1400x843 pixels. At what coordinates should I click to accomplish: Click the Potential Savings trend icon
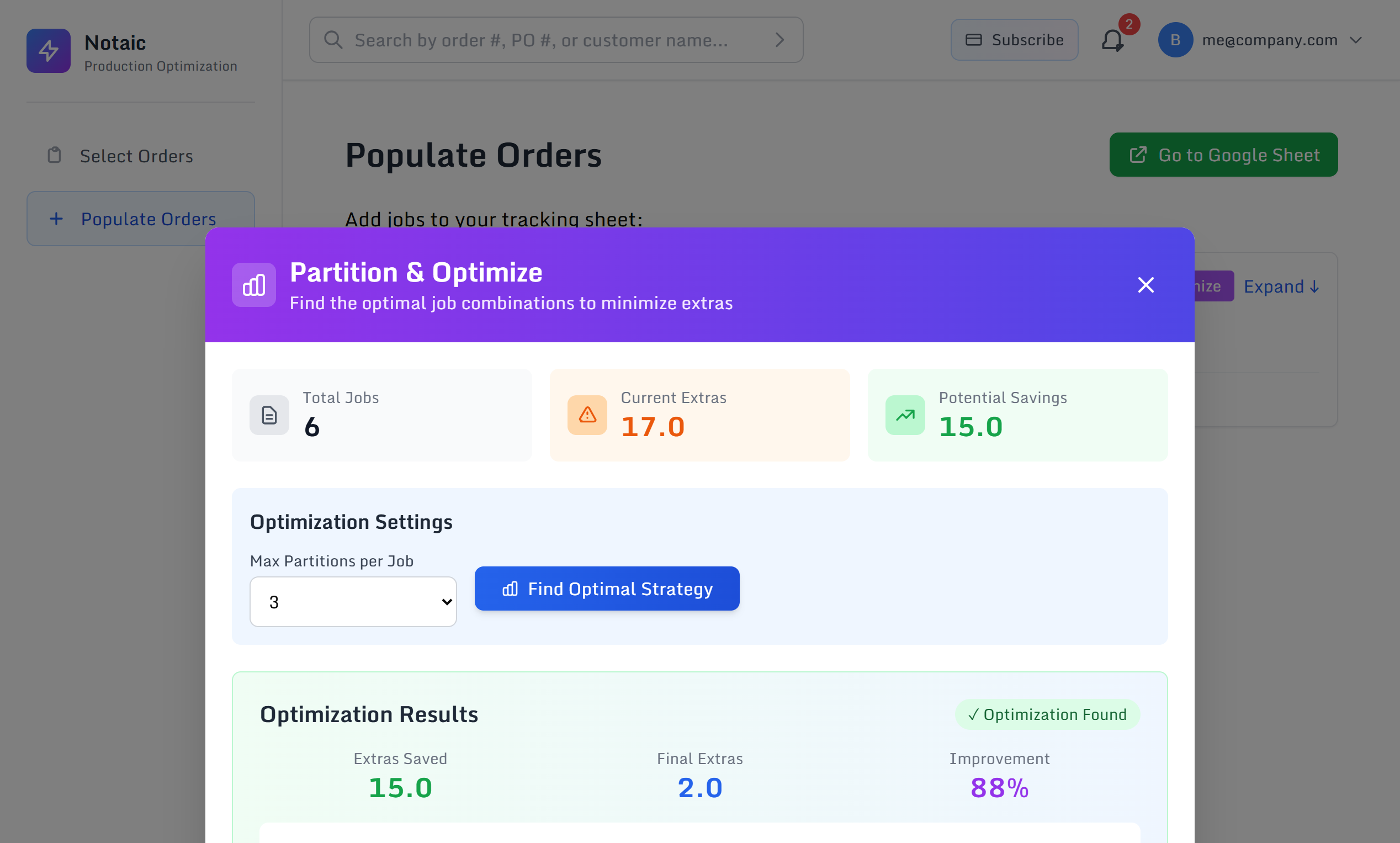tap(905, 415)
